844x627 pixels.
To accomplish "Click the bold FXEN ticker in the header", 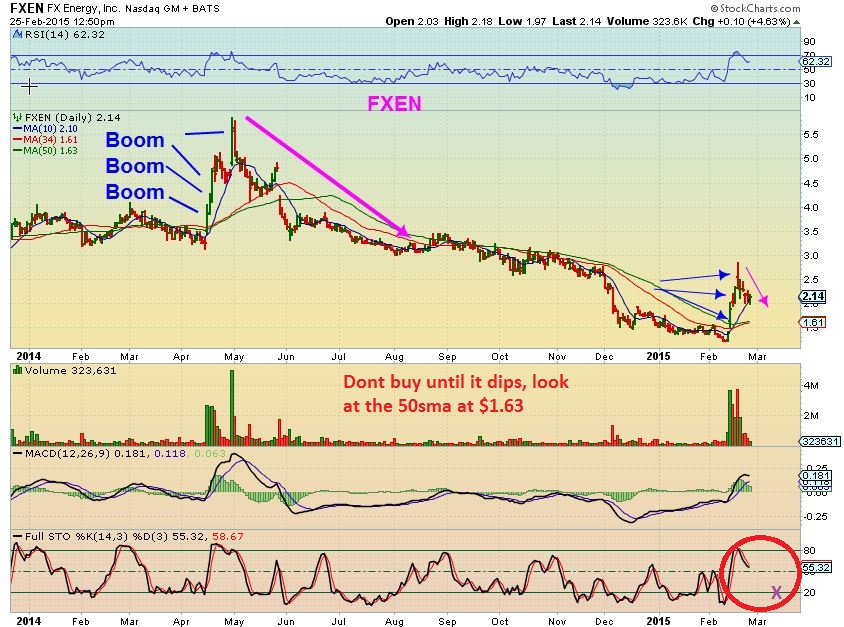I will 27,9.
